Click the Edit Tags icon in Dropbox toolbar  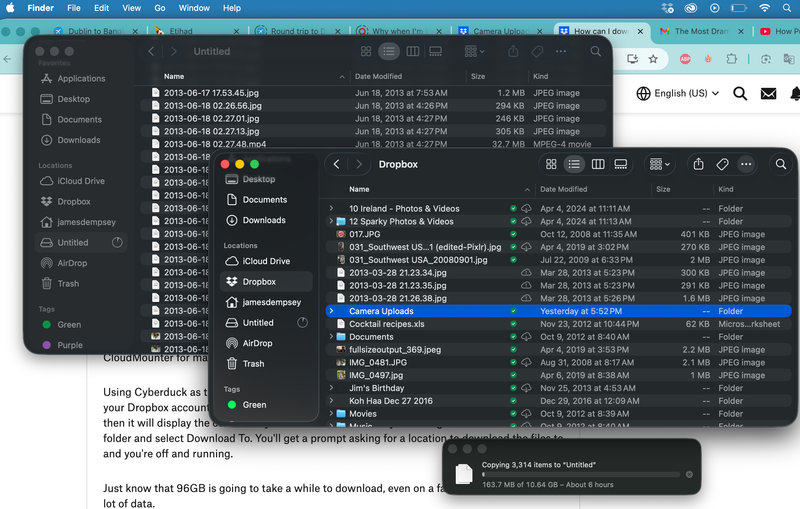[x=722, y=164]
